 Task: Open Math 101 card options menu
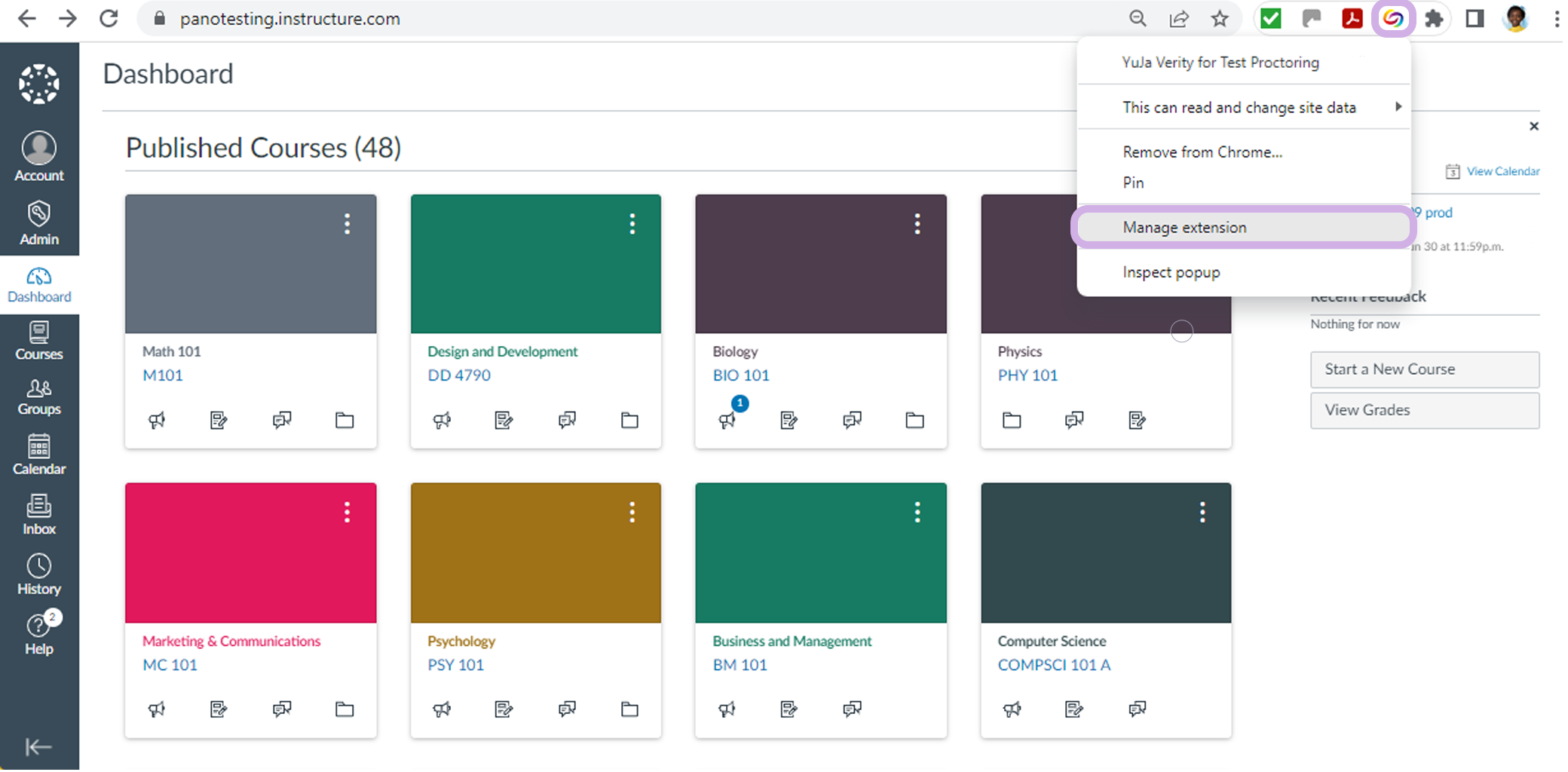tap(347, 224)
